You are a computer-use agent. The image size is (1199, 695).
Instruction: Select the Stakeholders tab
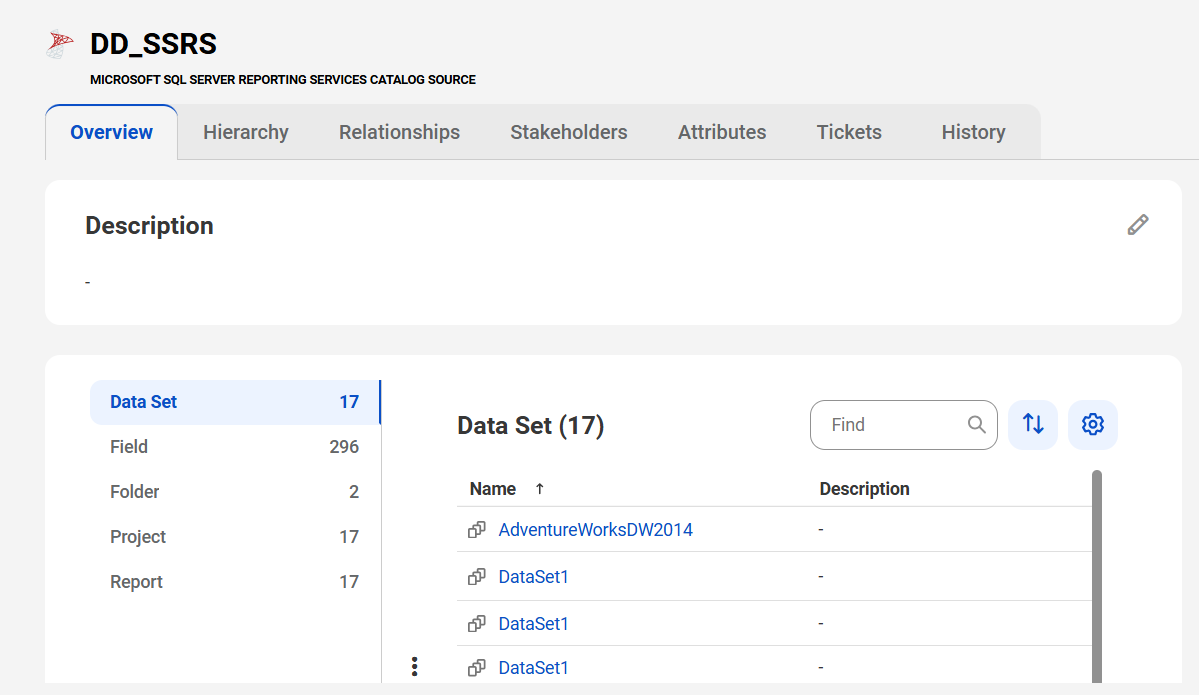[x=569, y=132]
